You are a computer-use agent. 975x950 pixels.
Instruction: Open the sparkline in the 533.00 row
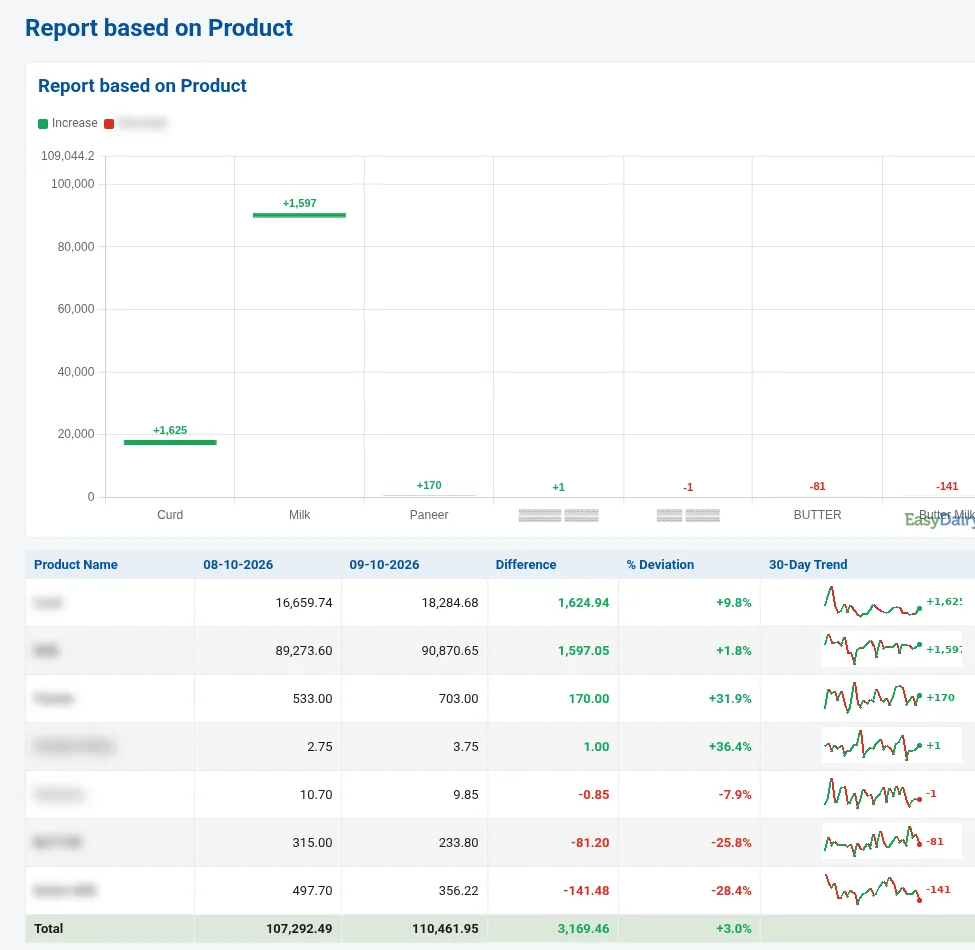click(x=892, y=698)
